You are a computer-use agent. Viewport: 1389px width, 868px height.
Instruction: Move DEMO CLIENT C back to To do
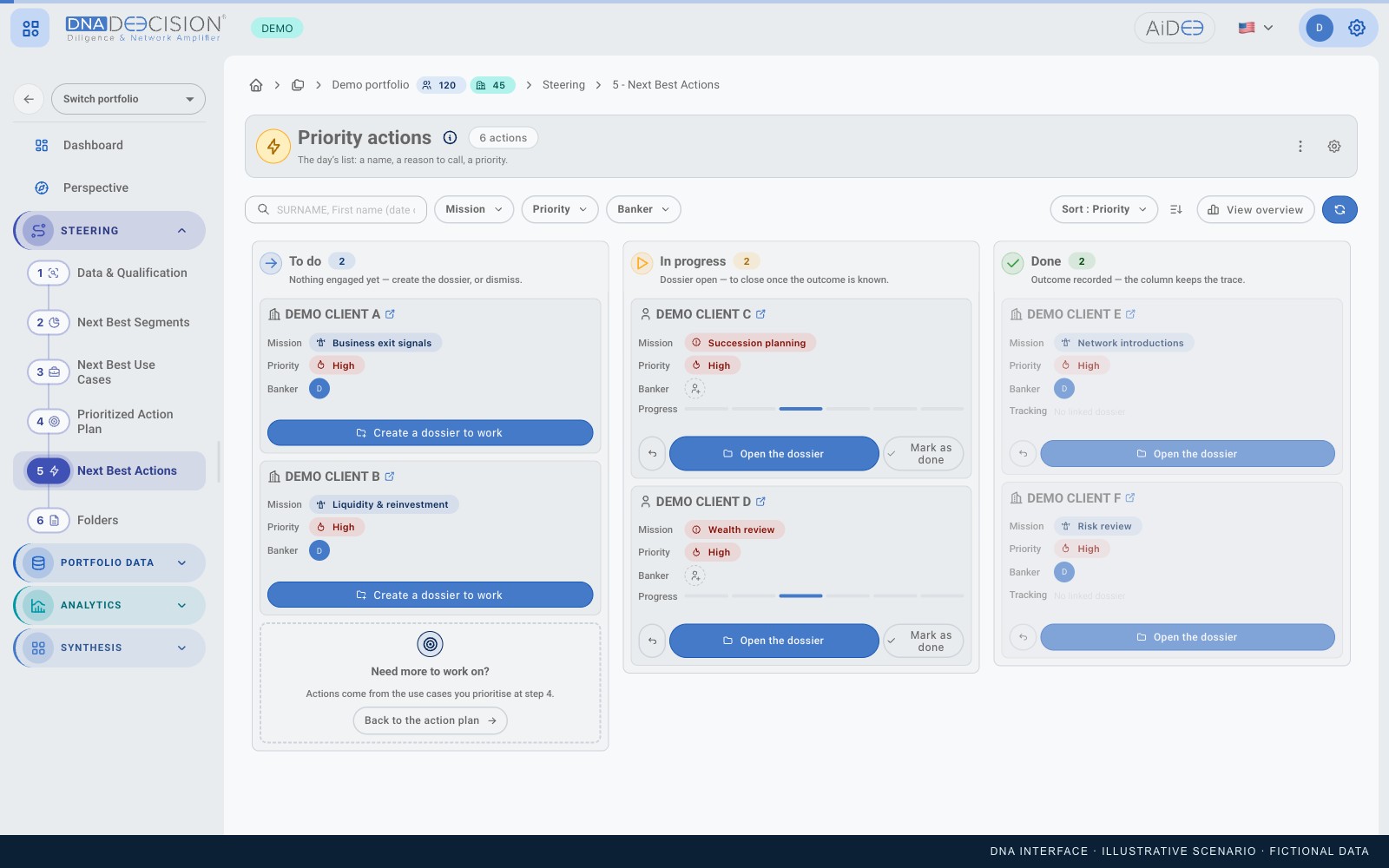(652, 453)
